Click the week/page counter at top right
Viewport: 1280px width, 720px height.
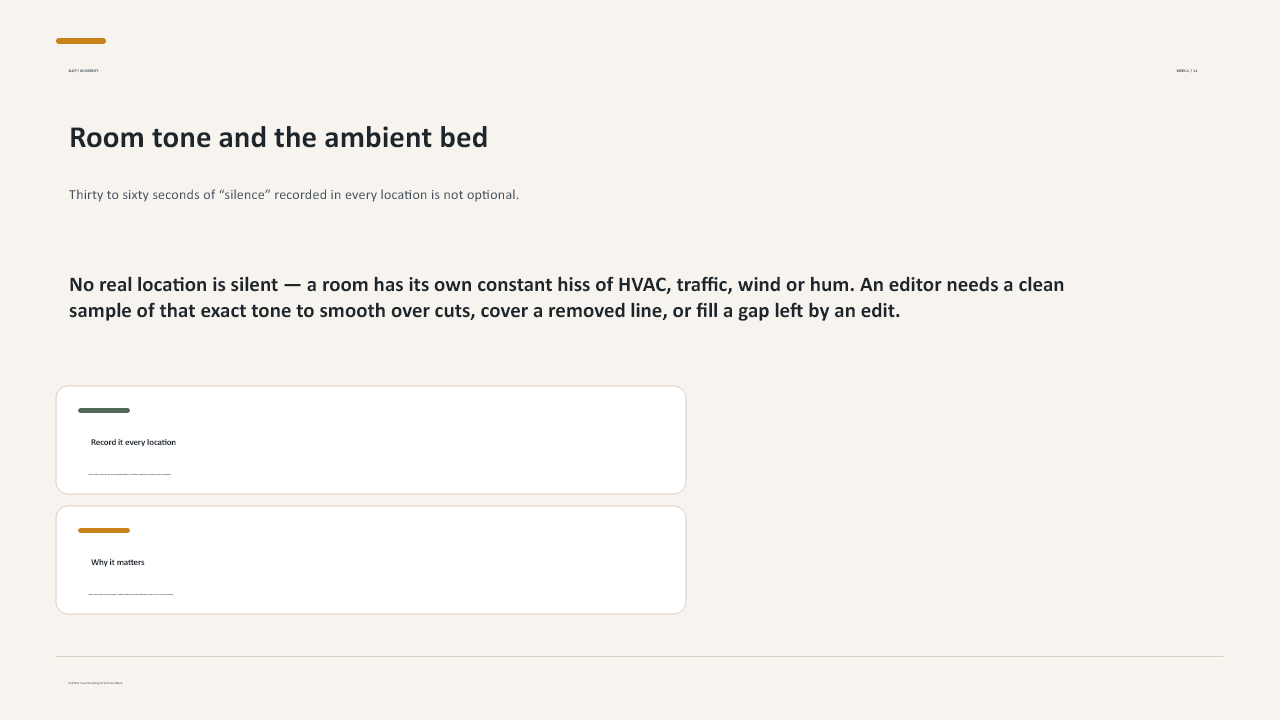(1187, 71)
